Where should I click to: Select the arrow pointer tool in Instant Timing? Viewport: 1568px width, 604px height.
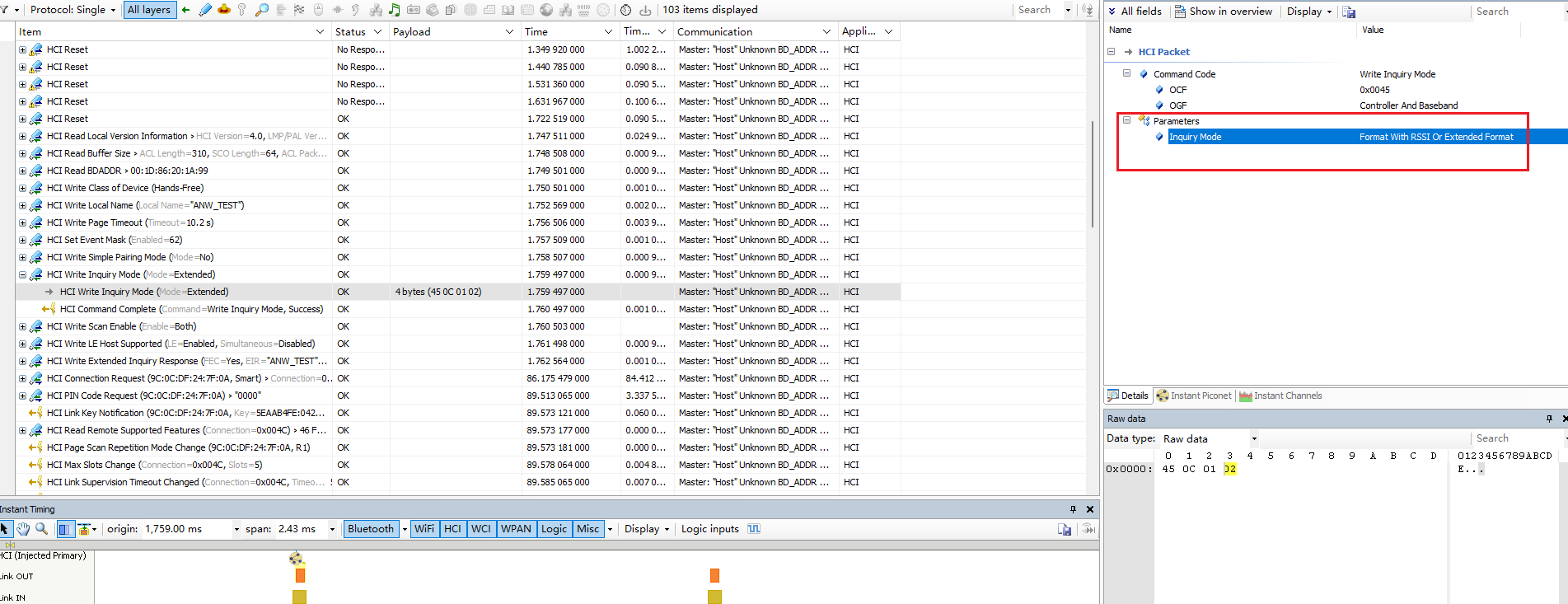click(x=5, y=529)
